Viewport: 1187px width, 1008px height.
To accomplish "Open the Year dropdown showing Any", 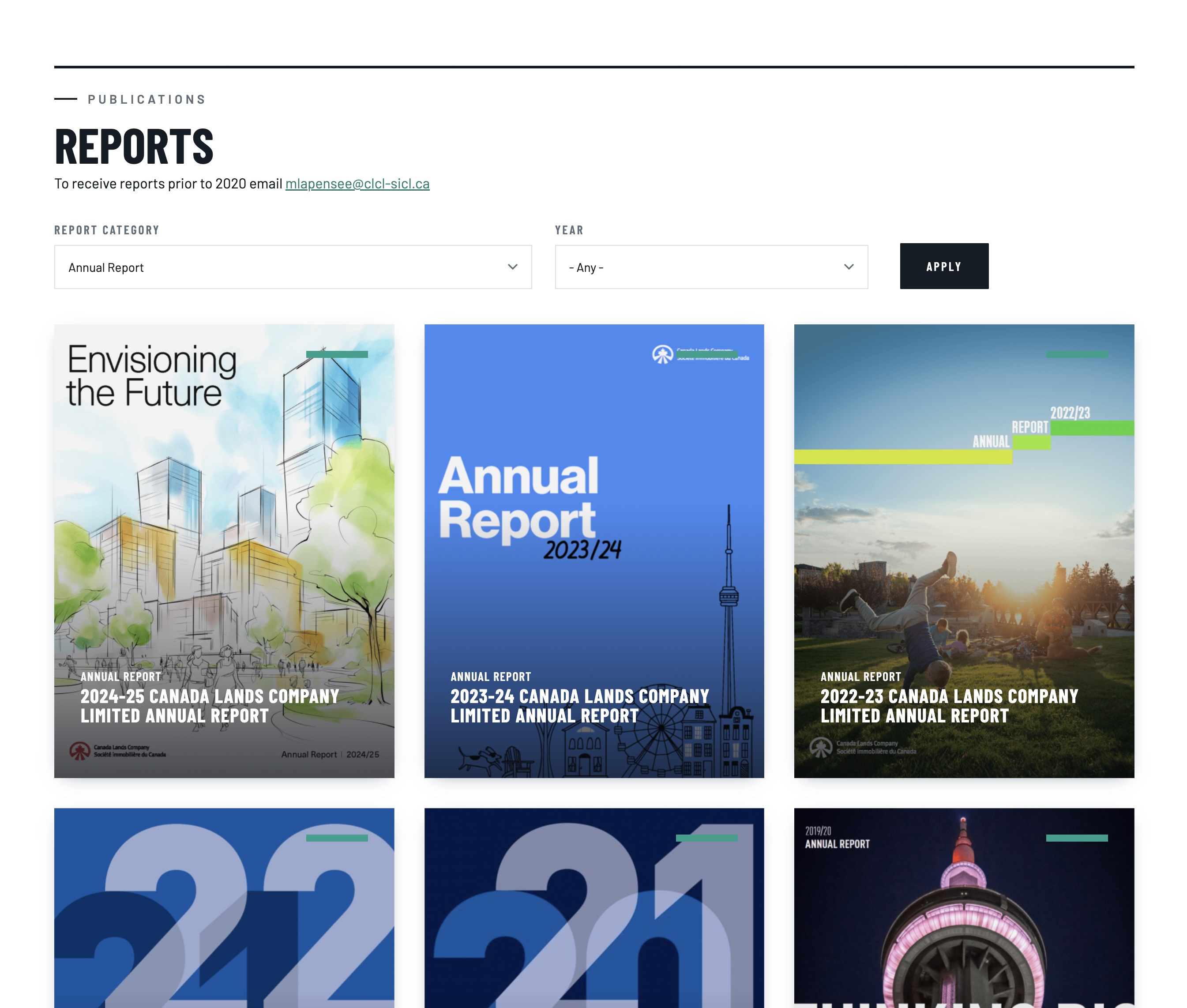I will click(711, 267).
